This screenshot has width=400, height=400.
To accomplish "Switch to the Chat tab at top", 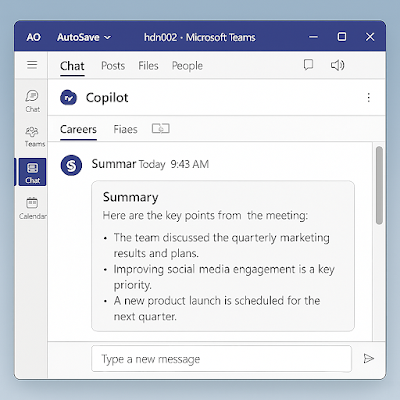I will click(x=72, y=66).
